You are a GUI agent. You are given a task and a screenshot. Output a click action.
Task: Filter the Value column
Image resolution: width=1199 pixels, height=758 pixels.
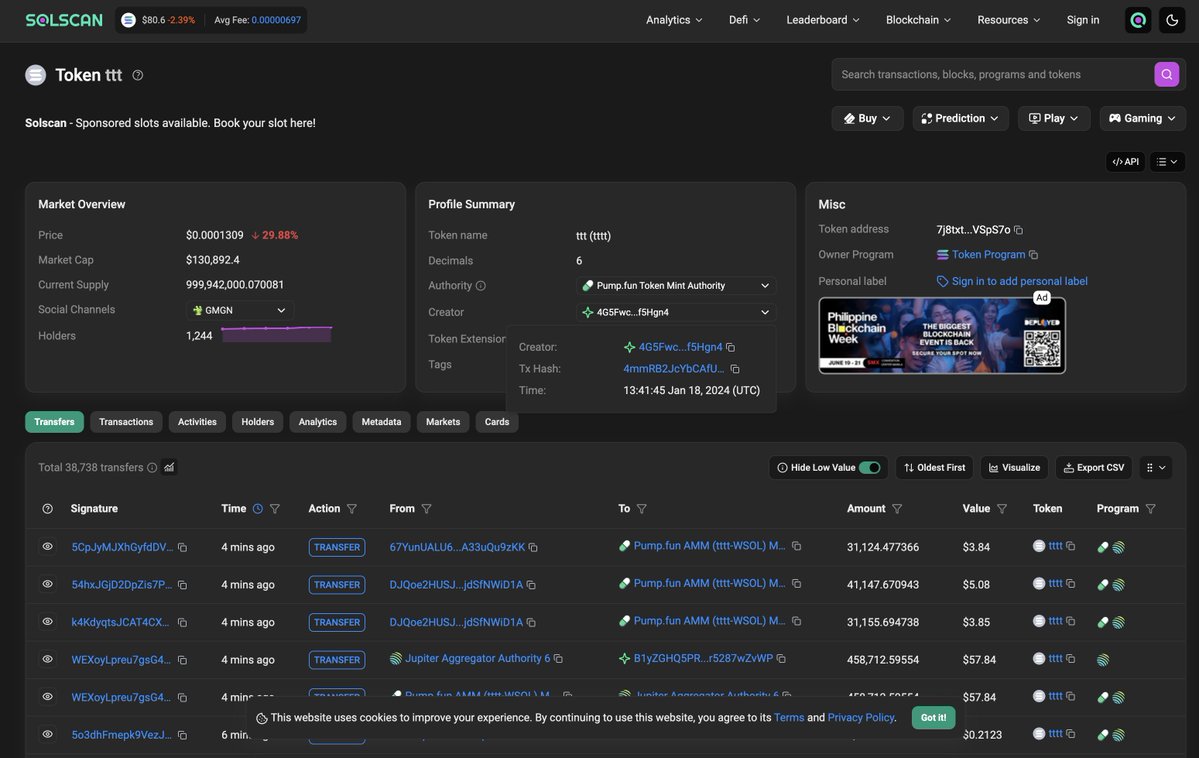pyautogui.click(x=1002, y=509)
